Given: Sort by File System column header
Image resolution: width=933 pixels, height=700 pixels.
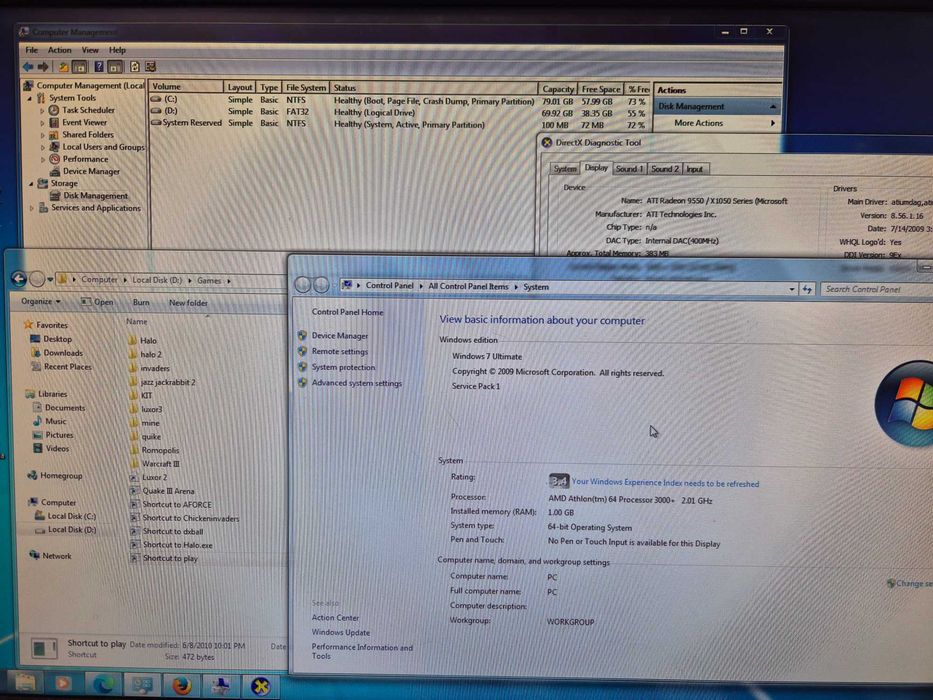Looking at the screenshot, I should tap(305, 88).
